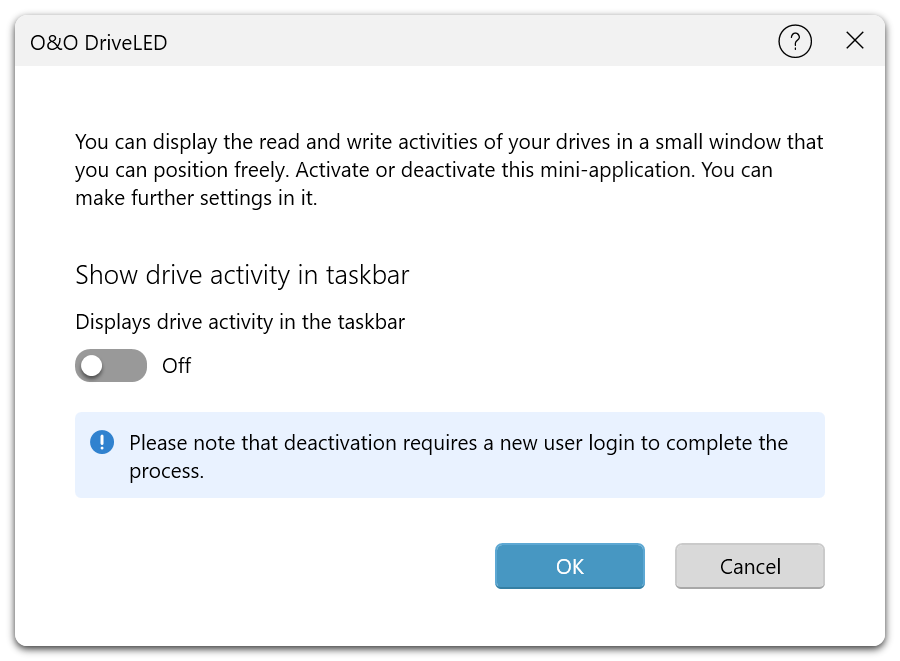
Task: Click the white knob of the toggle
Action: coord(92,366)
